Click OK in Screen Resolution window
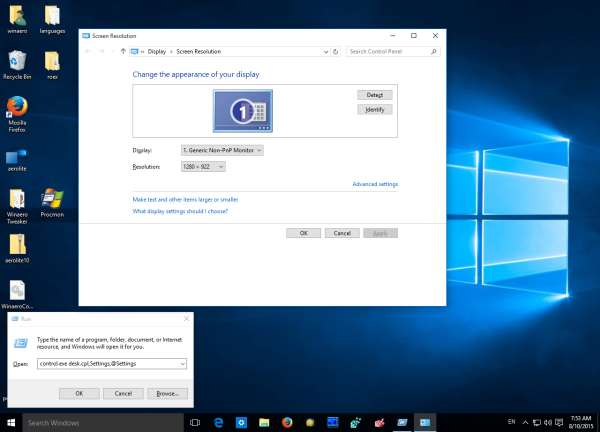The image size is (600, 432). click(x=303, y=233)
